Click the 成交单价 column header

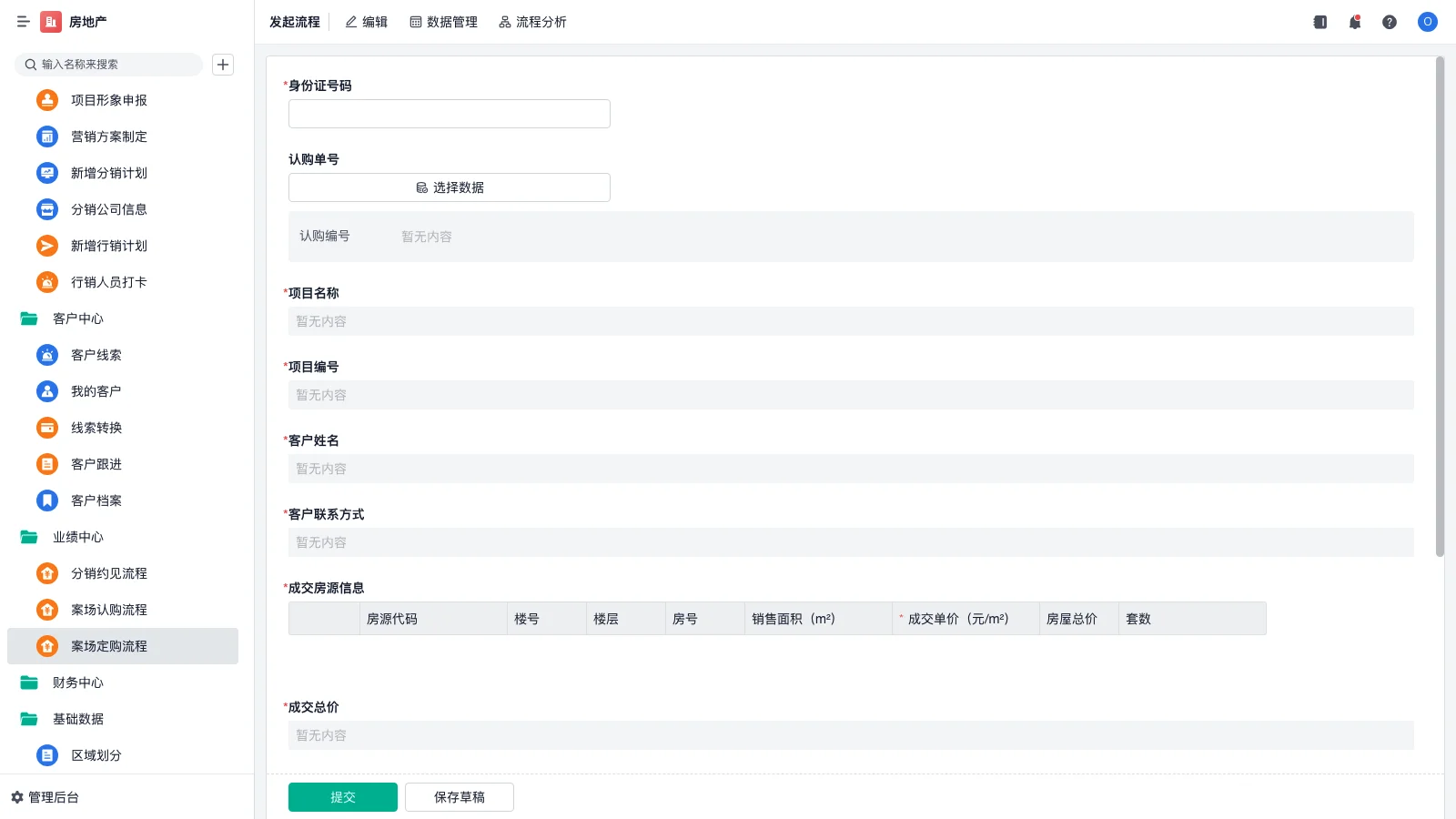click(x=966, y=619)
